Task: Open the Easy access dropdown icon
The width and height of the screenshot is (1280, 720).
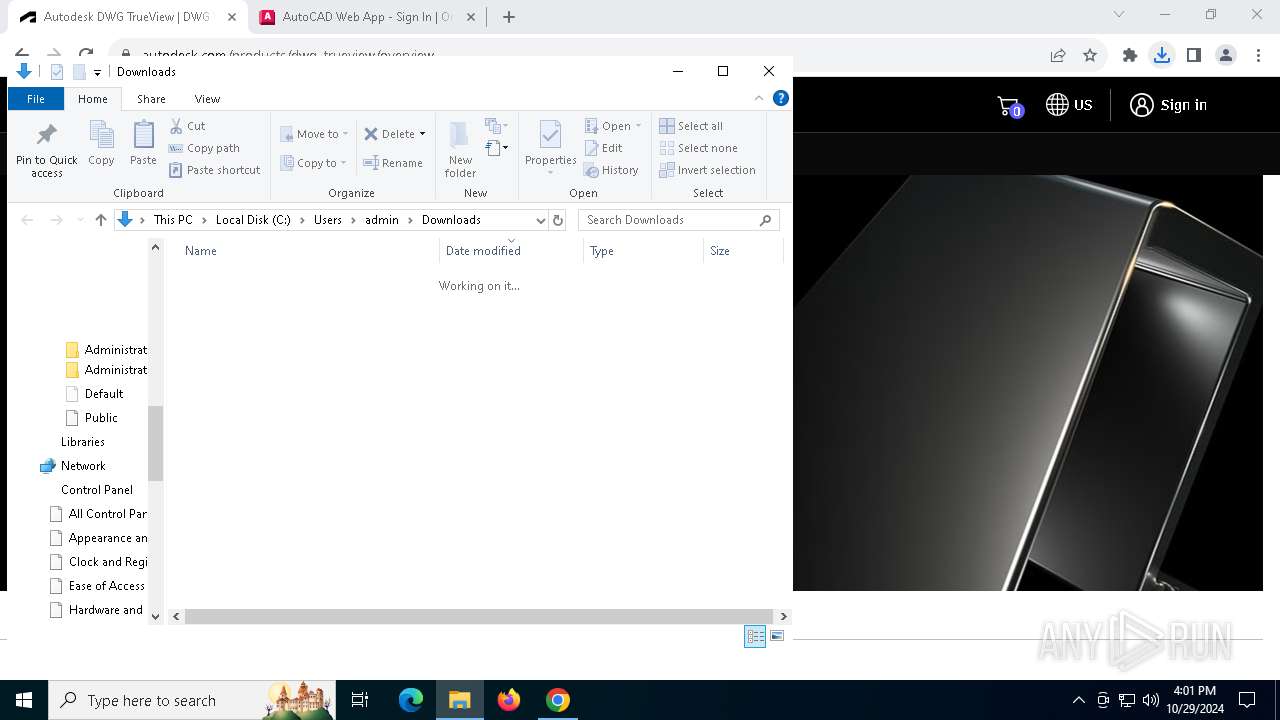Action: click(497, 148)
